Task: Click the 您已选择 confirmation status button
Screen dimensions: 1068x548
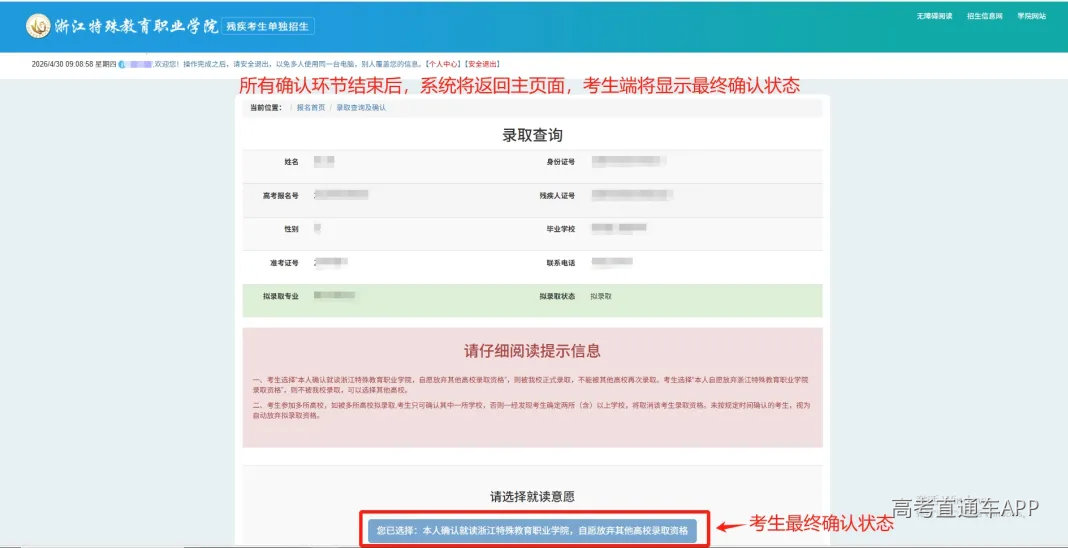Action: tap(533, 530)
